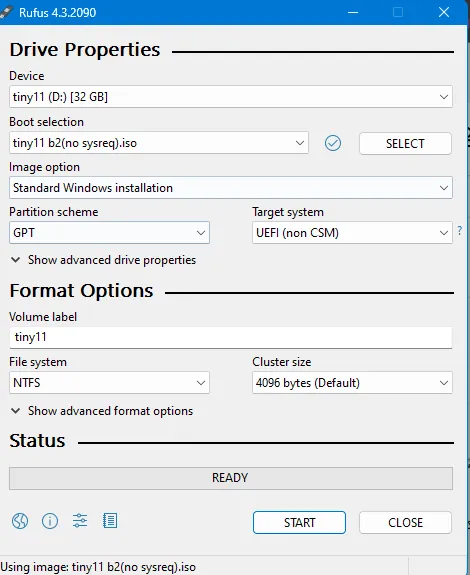The width and height of the screenshot is (470, 575).
Task: Open the File system NTFS dropdown
Action: [109, 382]
